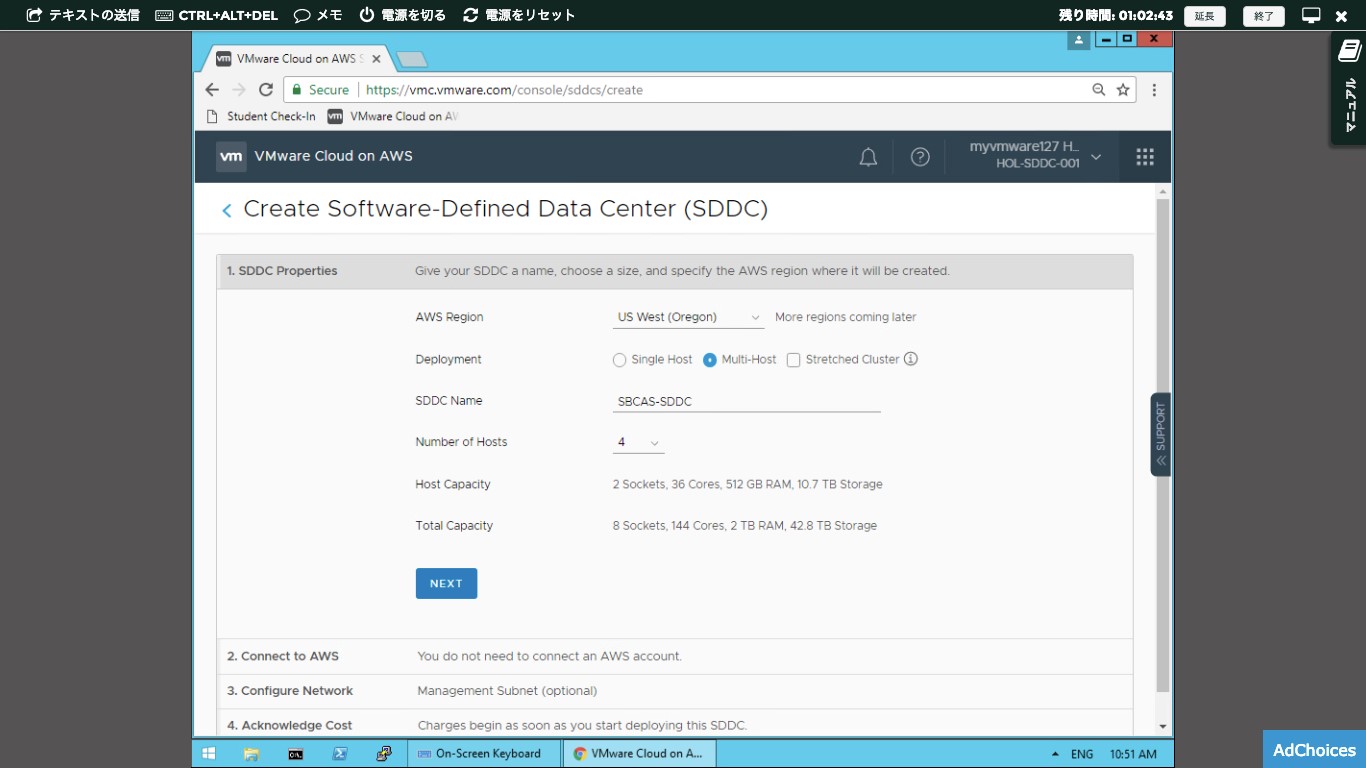1366x768 pixels.
Task: Click the help question mark icon
Action: [x=920, y=157]
